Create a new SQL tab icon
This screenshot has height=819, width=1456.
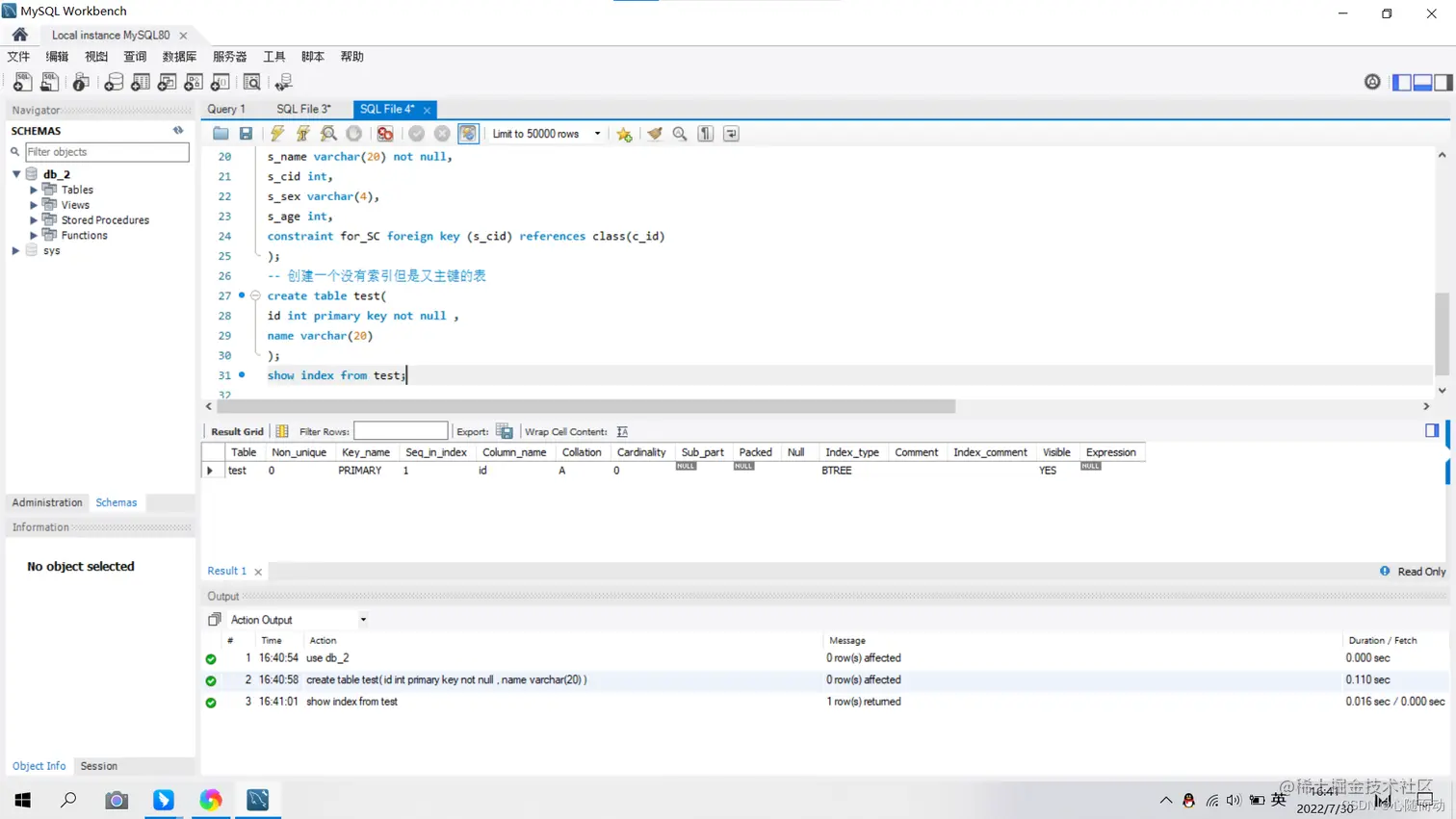point(22,82)
